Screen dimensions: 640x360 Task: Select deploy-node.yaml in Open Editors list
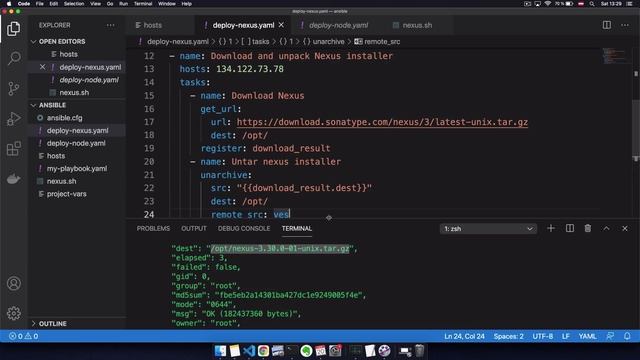[x=89, y=80]
